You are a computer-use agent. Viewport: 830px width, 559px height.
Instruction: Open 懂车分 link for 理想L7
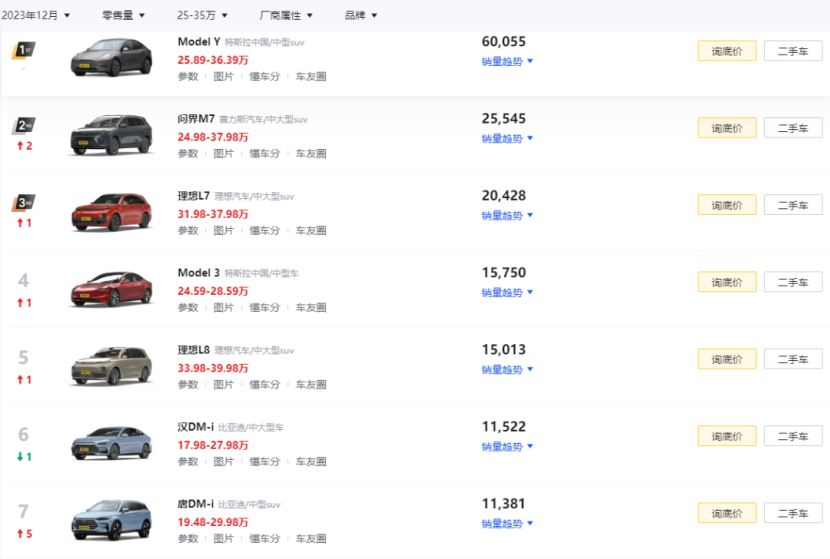(x=264, y=230)
